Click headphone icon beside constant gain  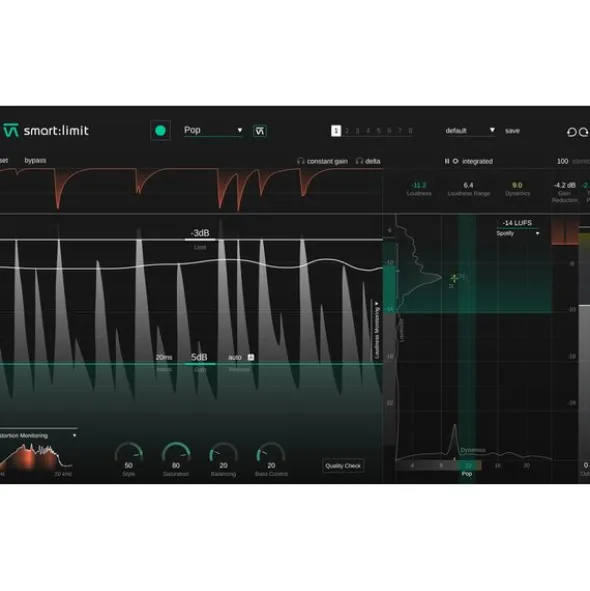300,161
